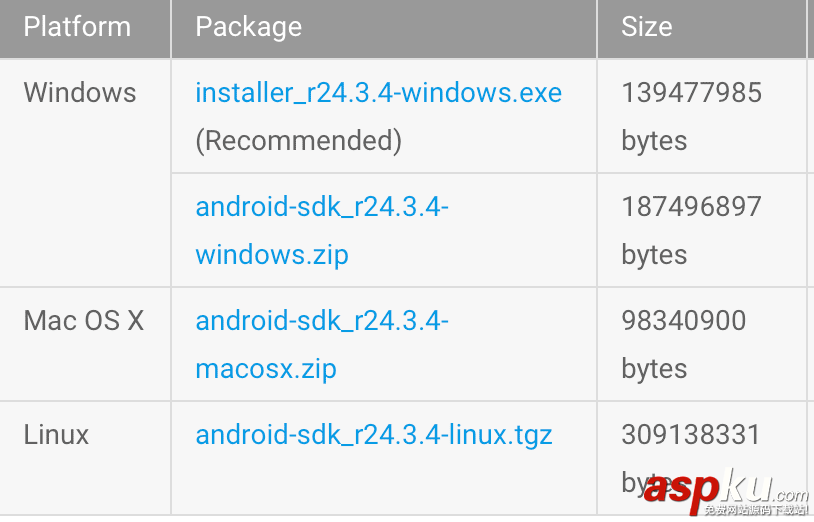This screenshot has width=814, height=522.
Task: Open the android-sdk_r24.3.4-linux.tgz link
Action: pos(373,435)
